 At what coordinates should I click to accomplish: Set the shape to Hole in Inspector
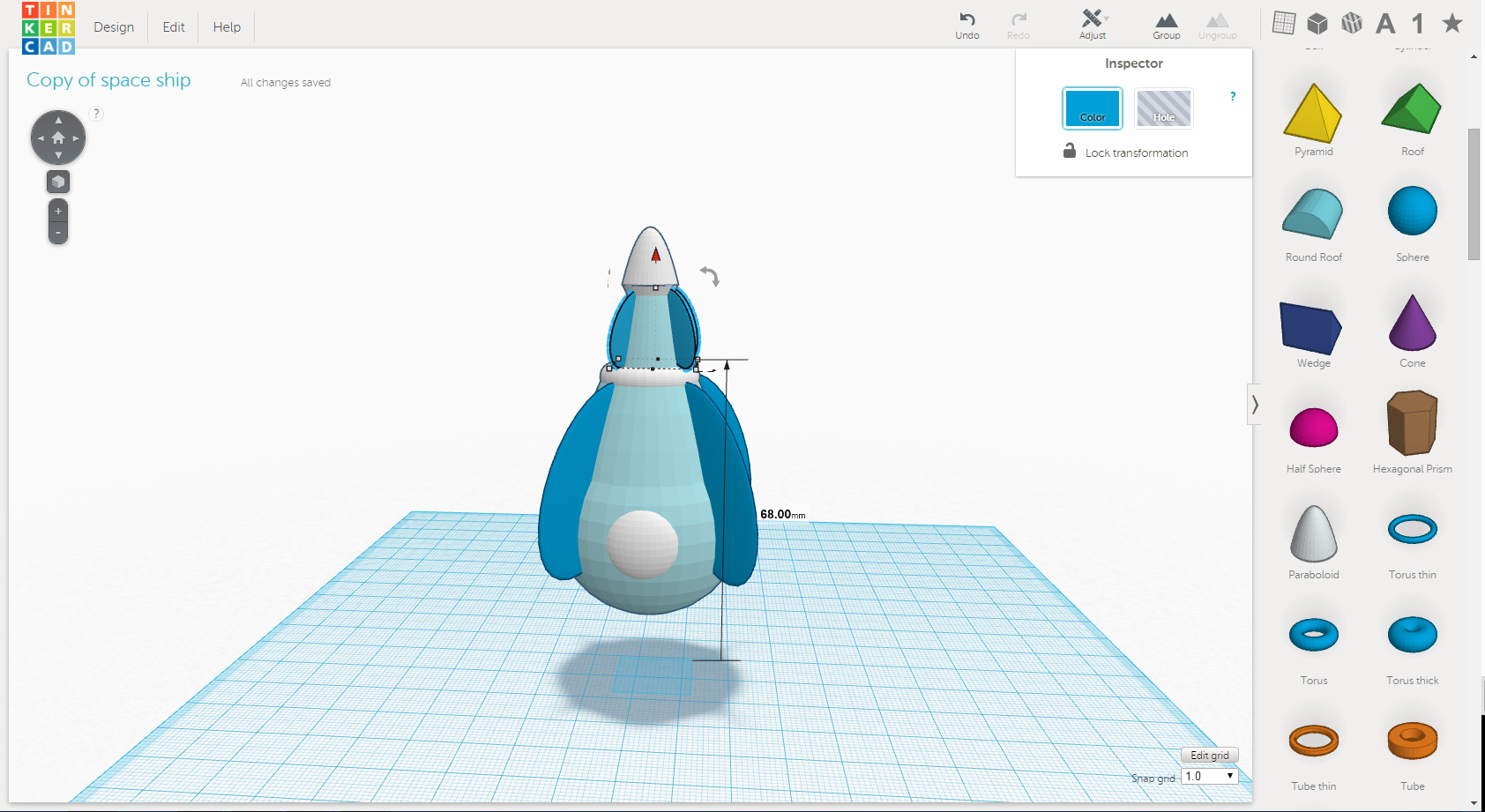pos(1164,108)
